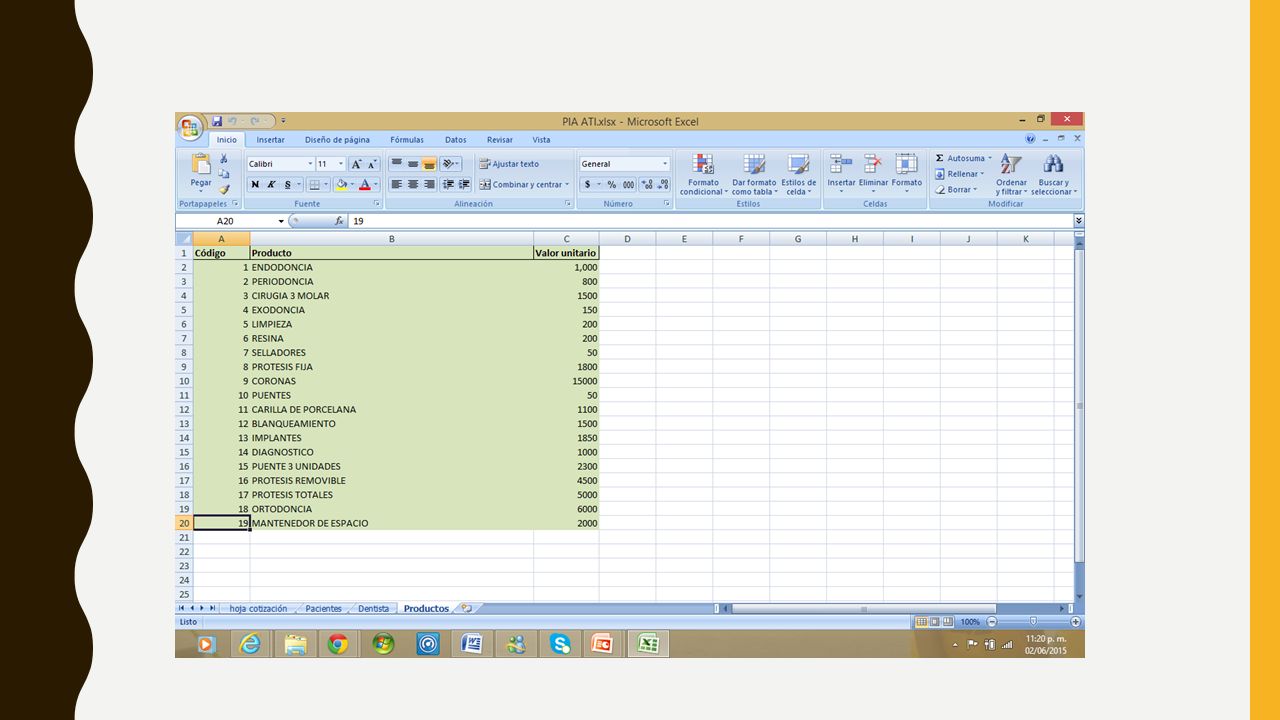1280x720 pixels.
Task: Open the General number format dropdown
Action: tap(665, 164)
